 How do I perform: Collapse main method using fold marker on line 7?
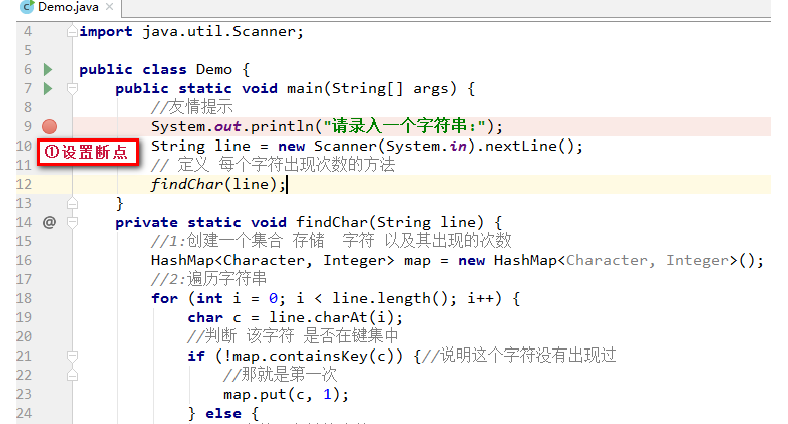click(x=72, y=89)
